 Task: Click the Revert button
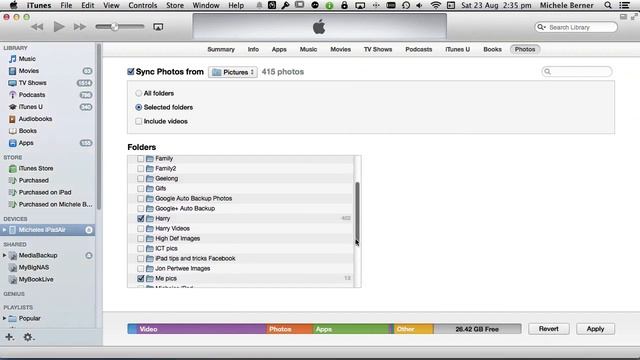point(548,329)
